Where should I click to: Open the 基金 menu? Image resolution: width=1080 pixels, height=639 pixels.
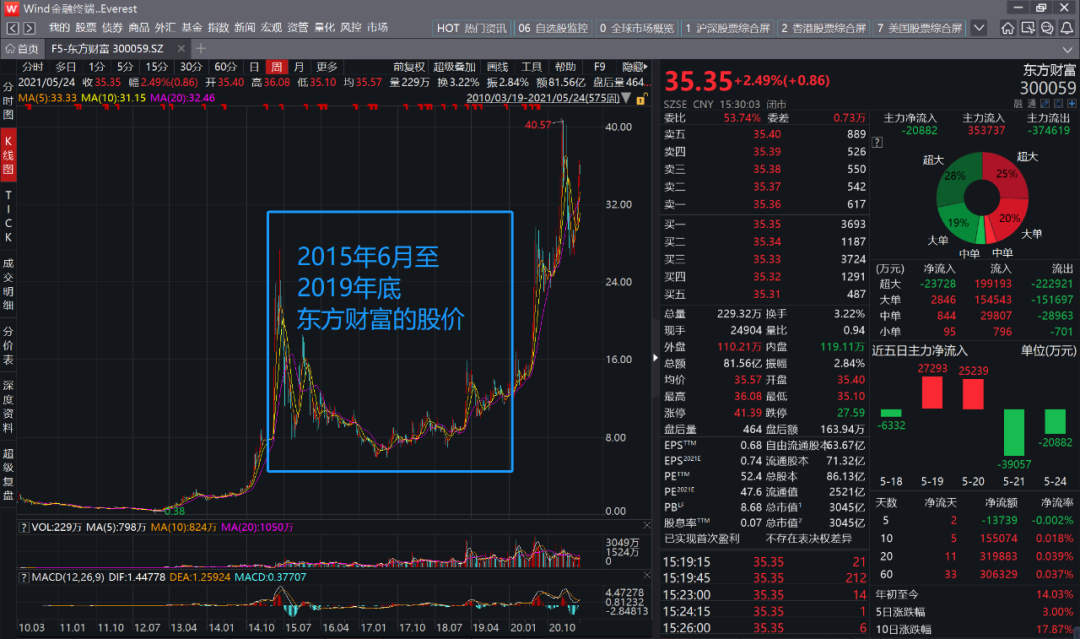(x=192, y=28)
